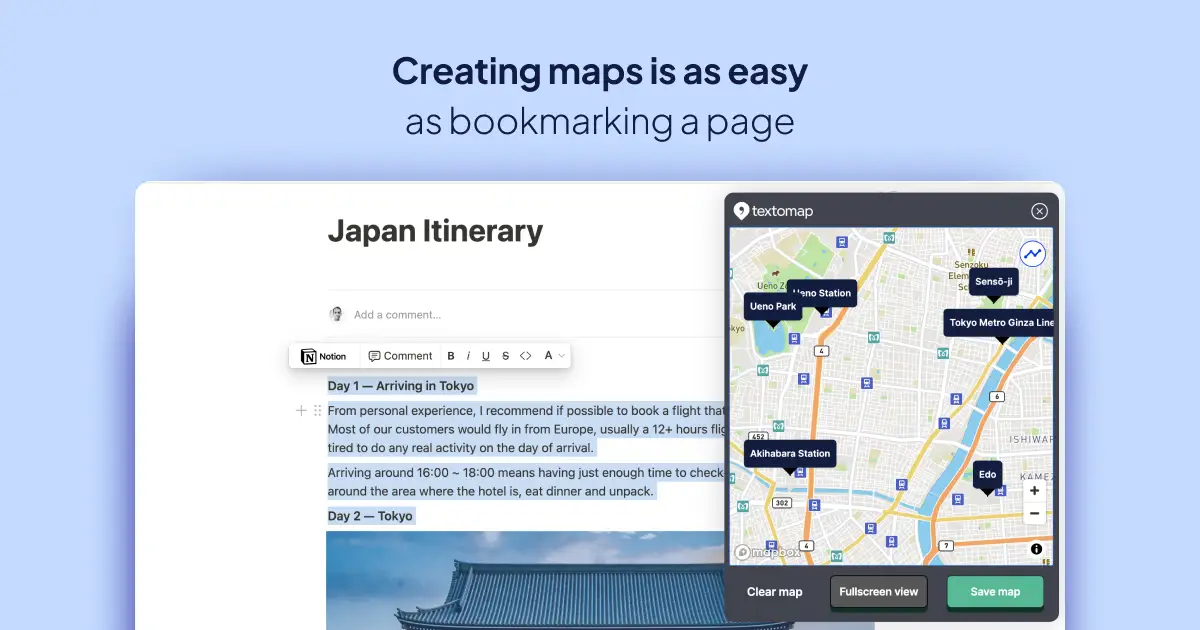Click the block drag handle icon

pyautogui.click(x=318, y=410)
